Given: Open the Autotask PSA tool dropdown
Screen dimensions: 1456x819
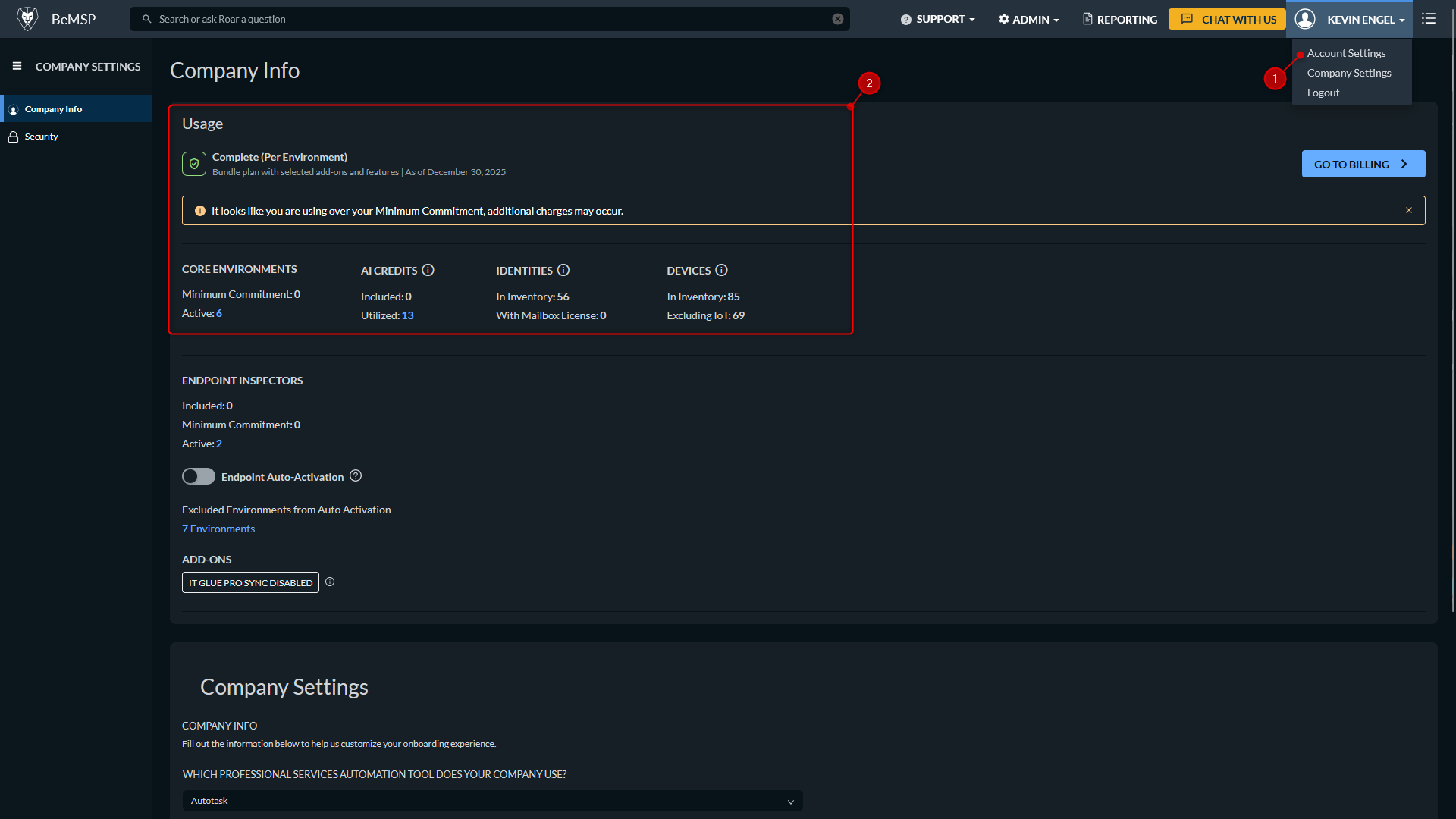Looking at the screenshot, I should 492,801.
